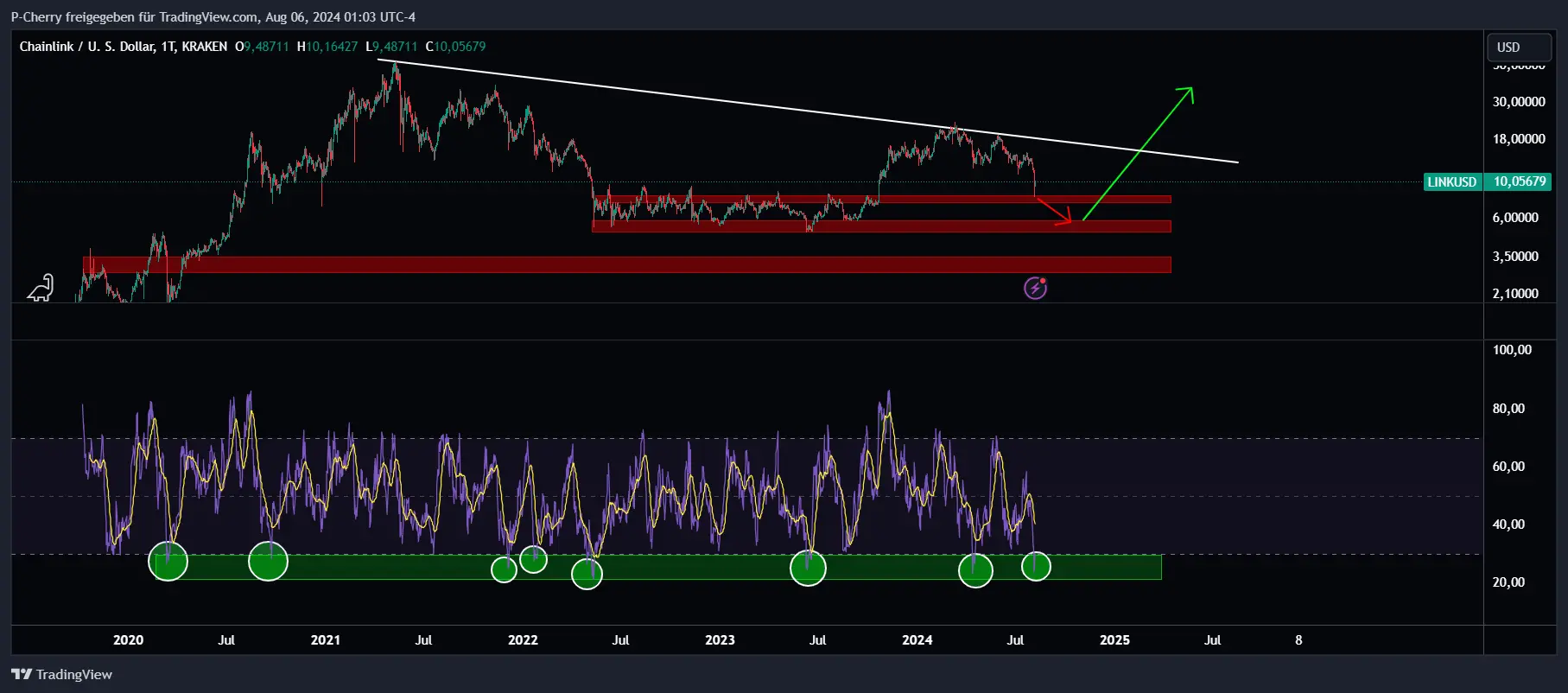The image size is (1568, 693).
Task: Click the 2021 label on time axis
Action: click(325, 640)
